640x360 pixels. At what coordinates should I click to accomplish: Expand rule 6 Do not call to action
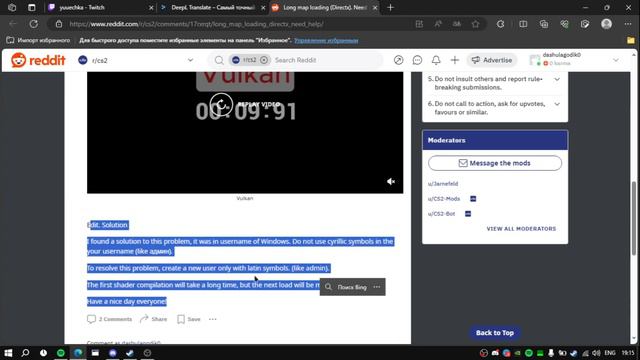pos(557,104)
